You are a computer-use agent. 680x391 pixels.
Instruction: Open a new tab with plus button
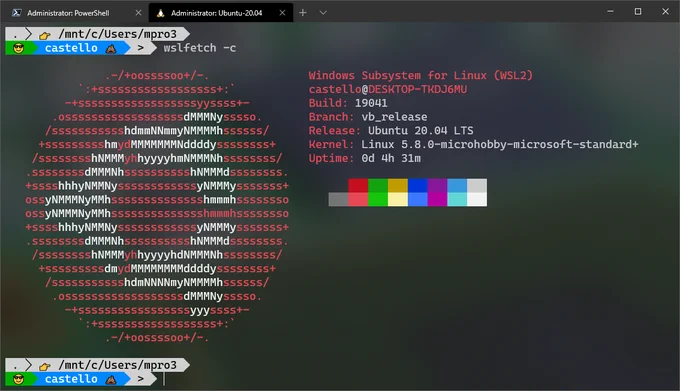(x=303, y=13)
